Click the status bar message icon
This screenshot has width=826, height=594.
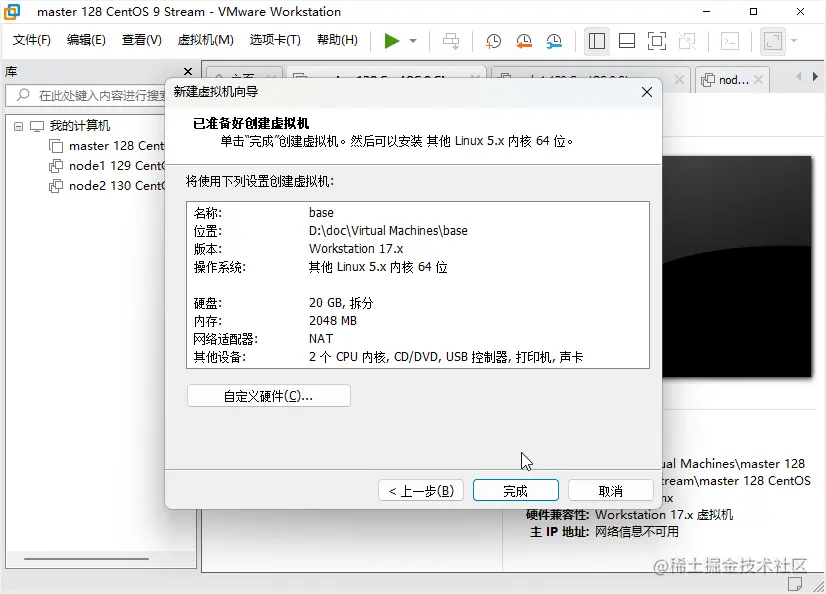pos(795,583)
